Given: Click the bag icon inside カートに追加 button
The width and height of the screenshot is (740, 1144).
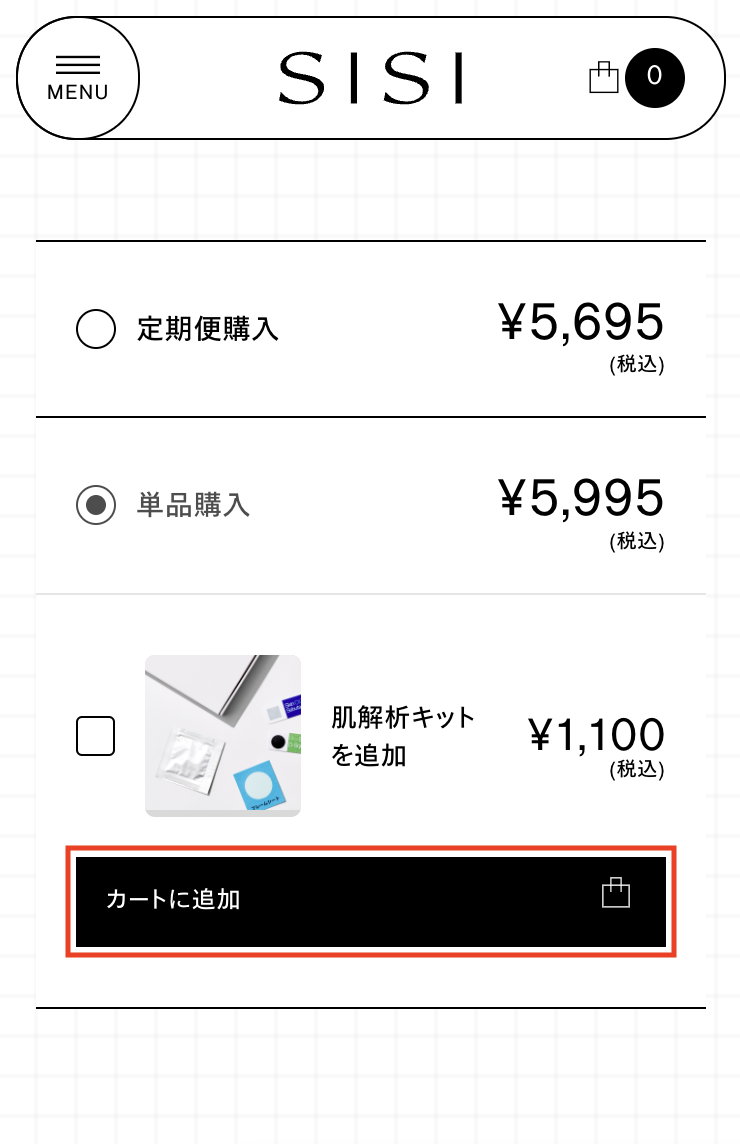Looking at the screenshot, I should (x=615, y=892).
